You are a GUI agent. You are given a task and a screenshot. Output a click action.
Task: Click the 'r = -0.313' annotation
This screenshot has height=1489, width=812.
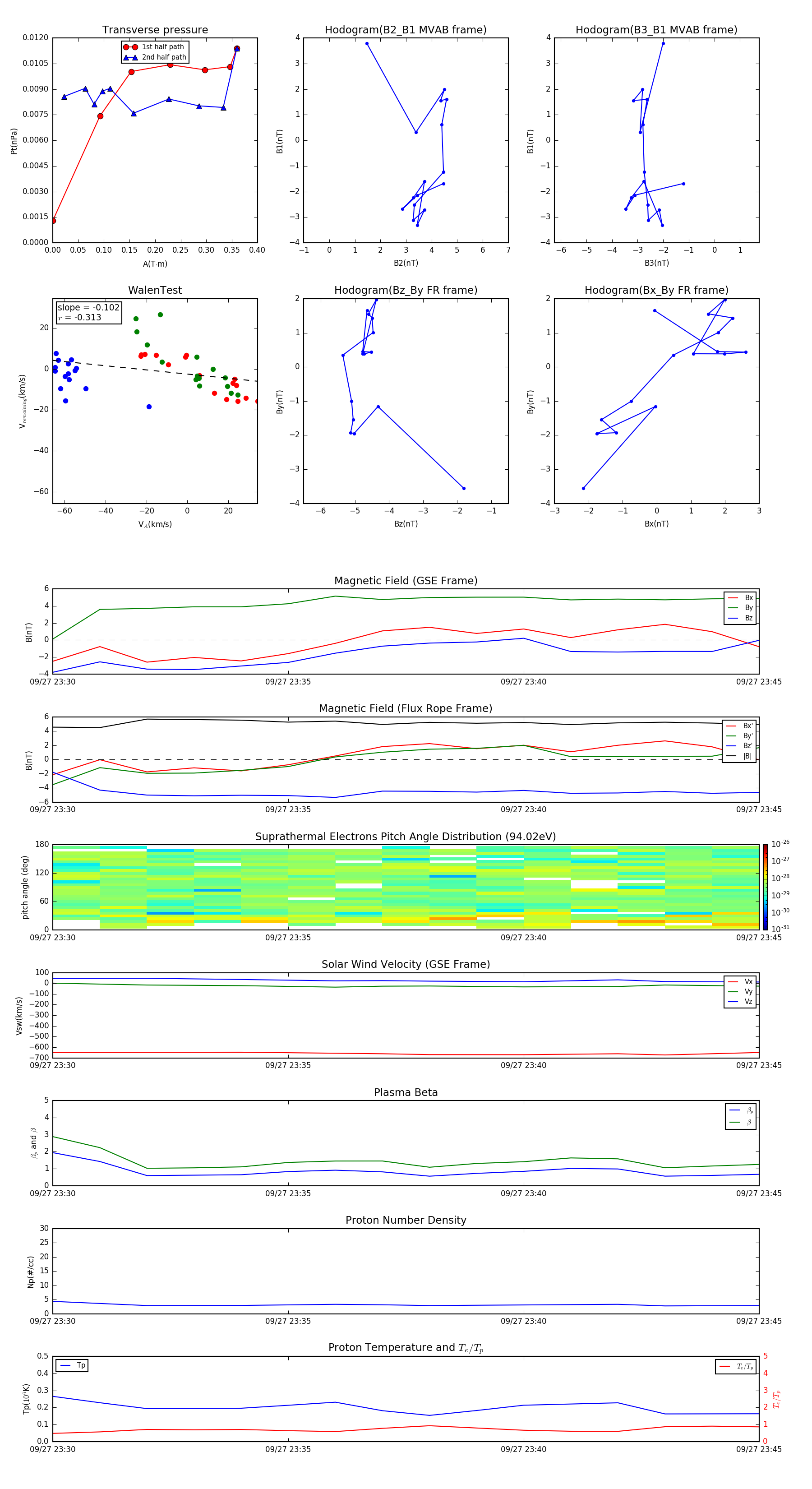pos(80,317)
